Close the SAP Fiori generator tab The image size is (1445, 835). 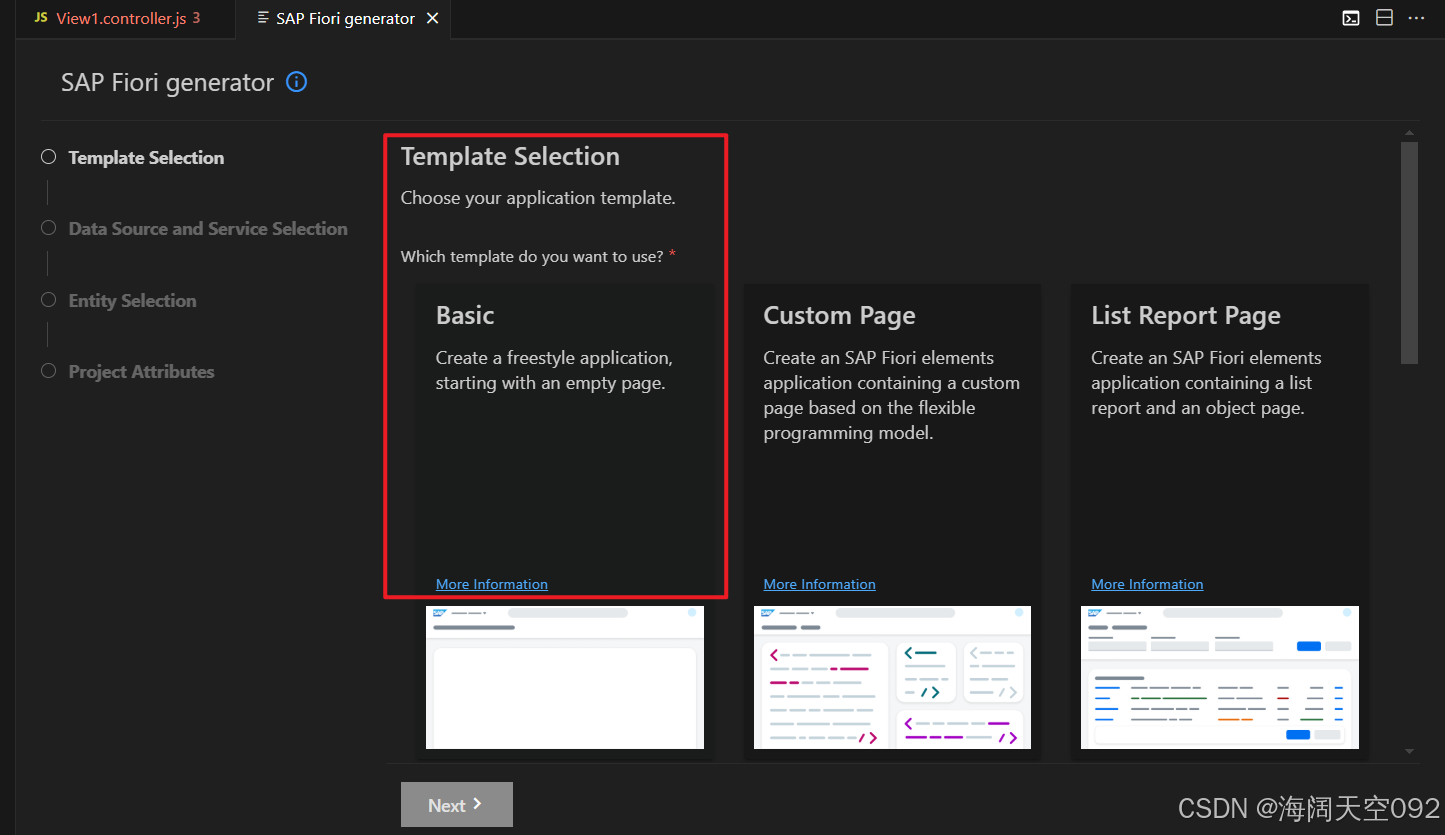(x=432, y=19)
